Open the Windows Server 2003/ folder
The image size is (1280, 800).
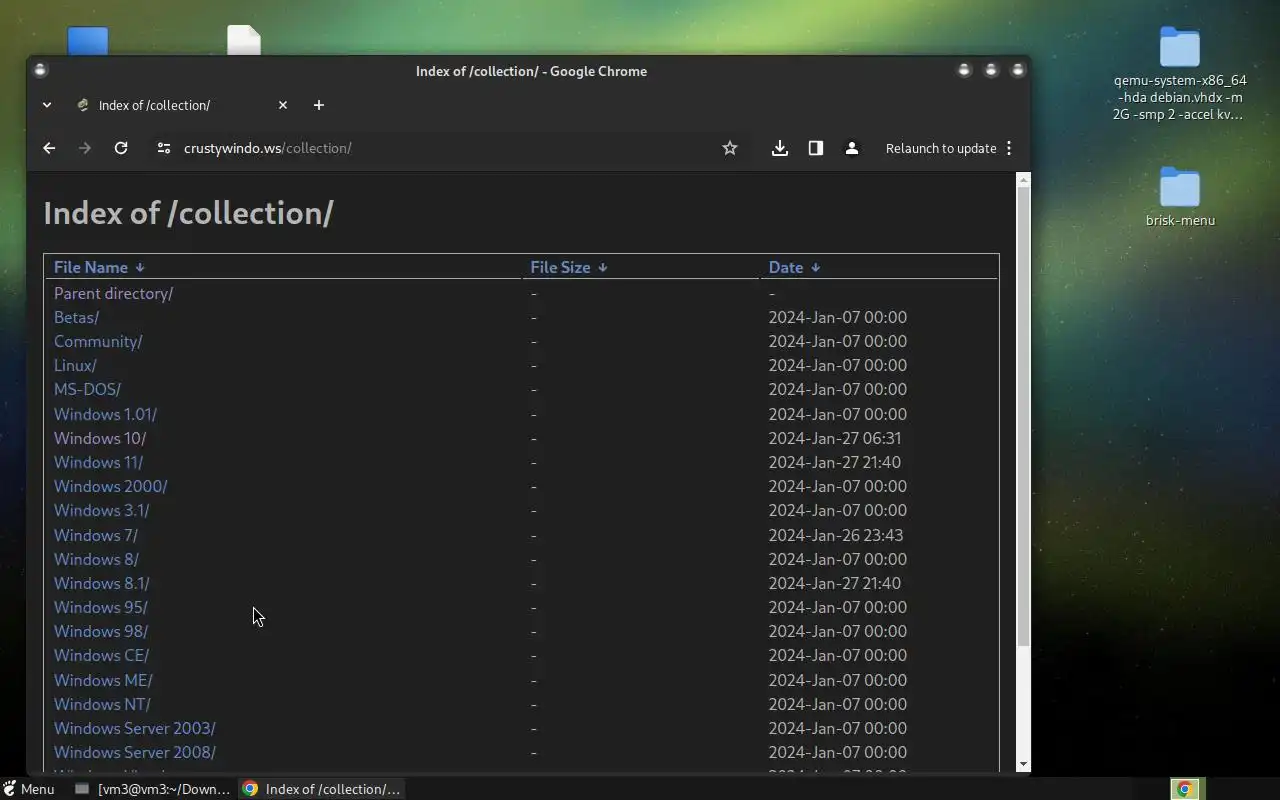coord(134,728)
